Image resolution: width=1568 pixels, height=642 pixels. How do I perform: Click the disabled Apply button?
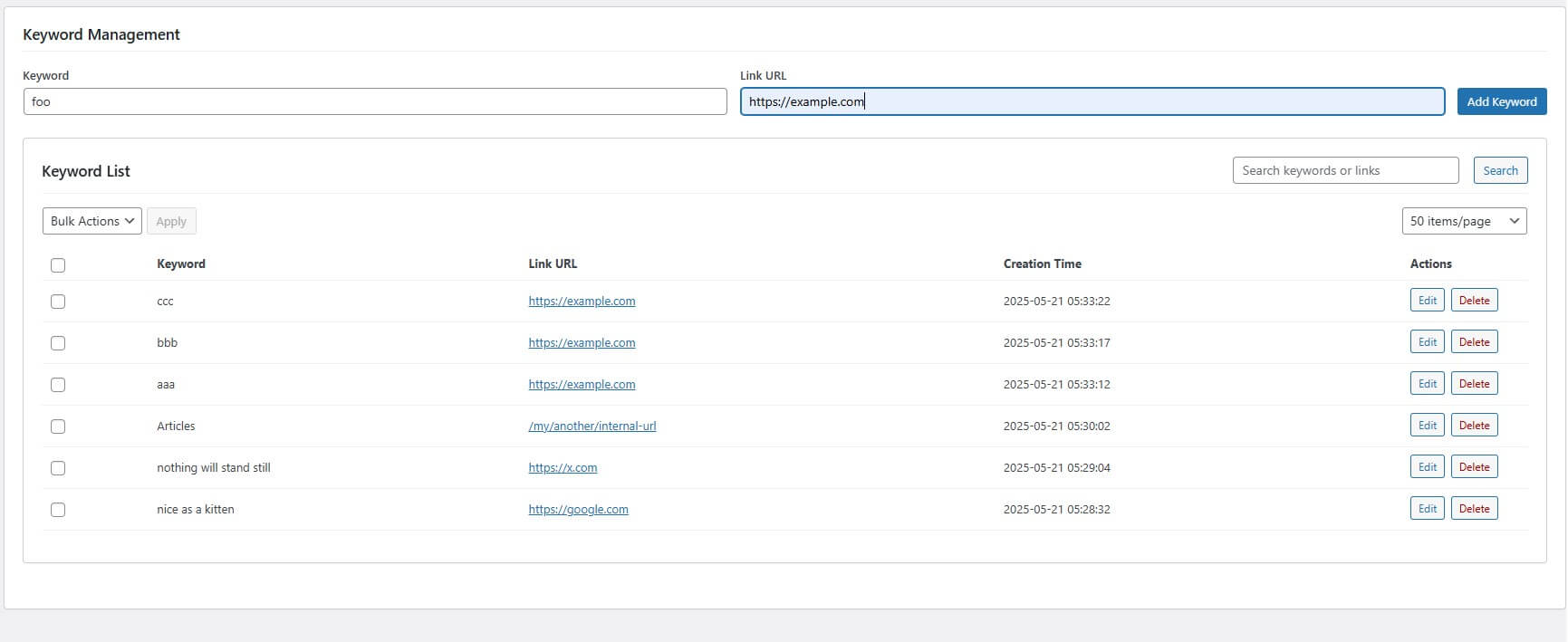click(x=171, y=221)
